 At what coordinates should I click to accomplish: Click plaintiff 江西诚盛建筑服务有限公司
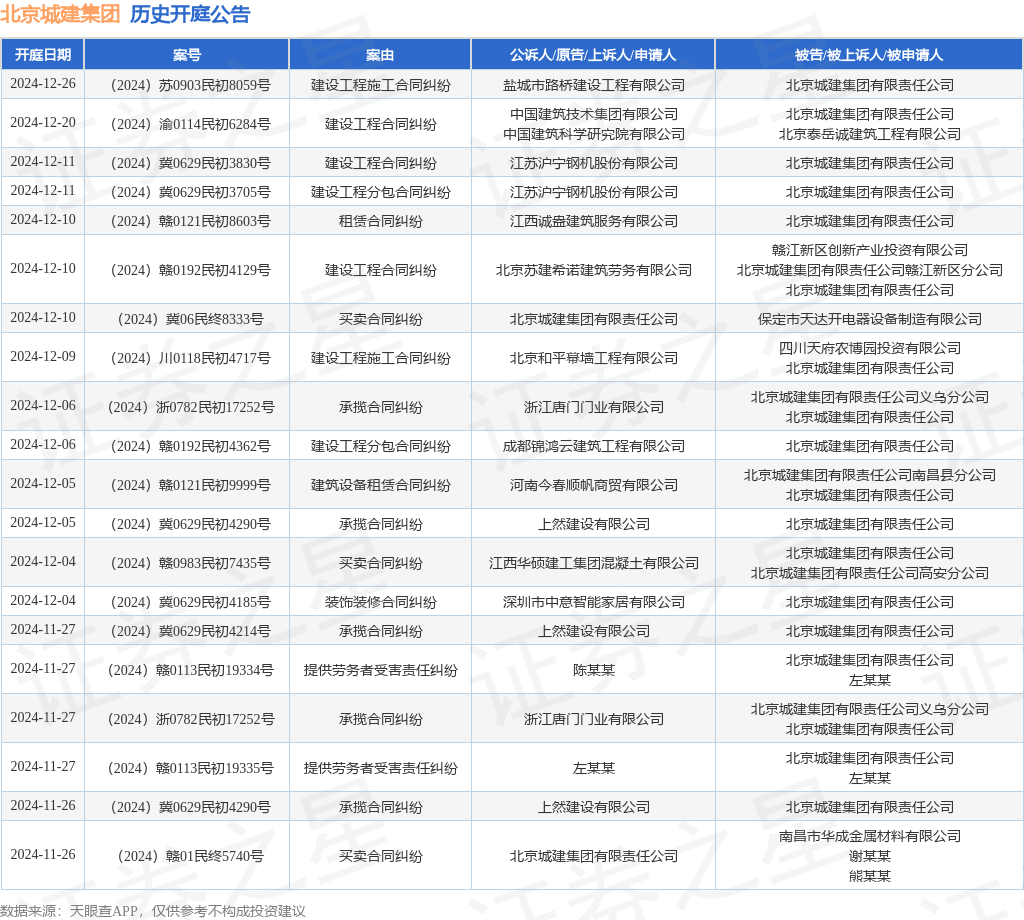click(x=594, y=221)
